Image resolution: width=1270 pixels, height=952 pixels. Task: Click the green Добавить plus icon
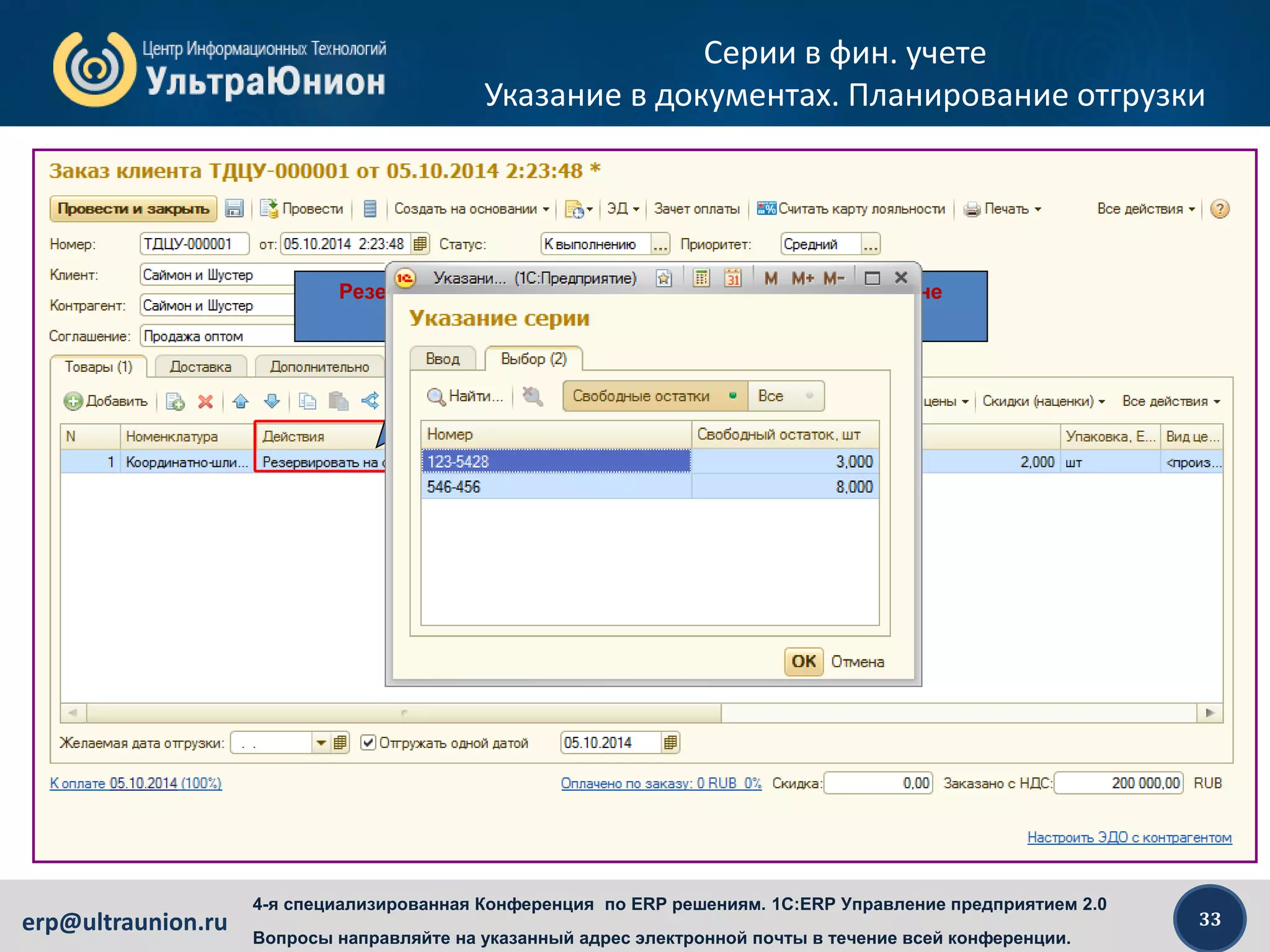pyautogui.click(x=73, y=401)
